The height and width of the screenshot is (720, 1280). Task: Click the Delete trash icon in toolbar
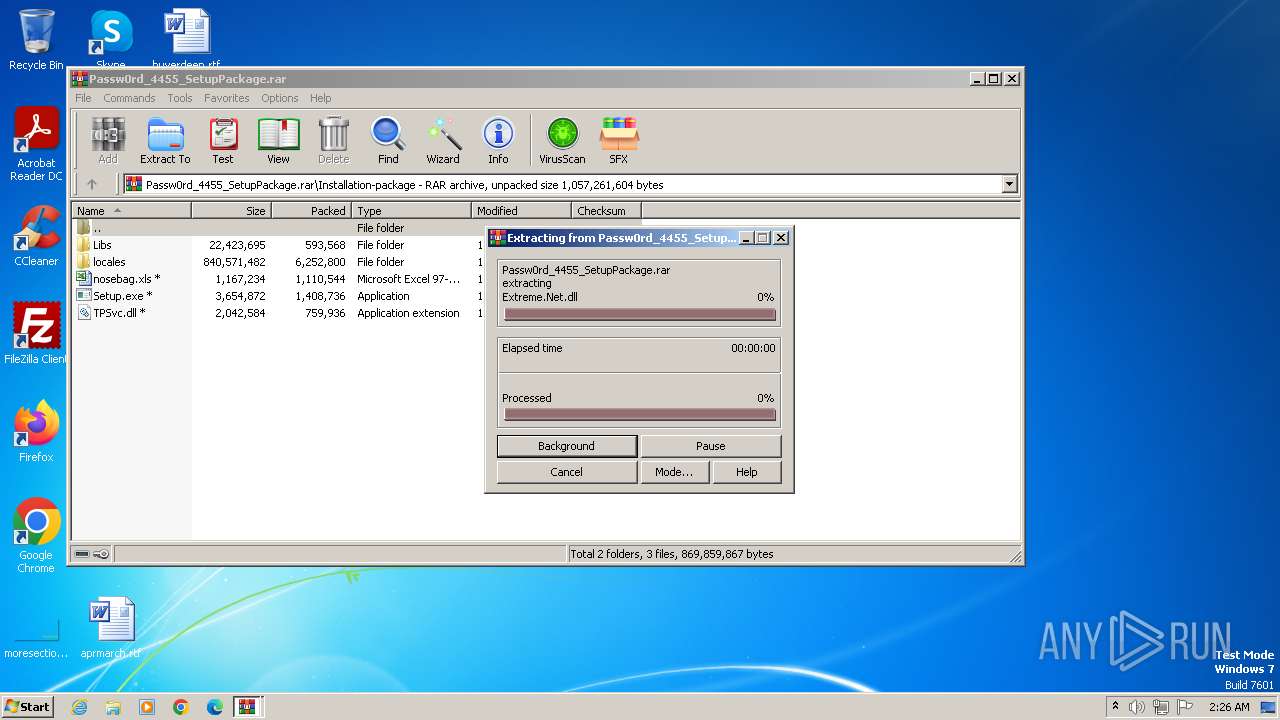[333, 140]
